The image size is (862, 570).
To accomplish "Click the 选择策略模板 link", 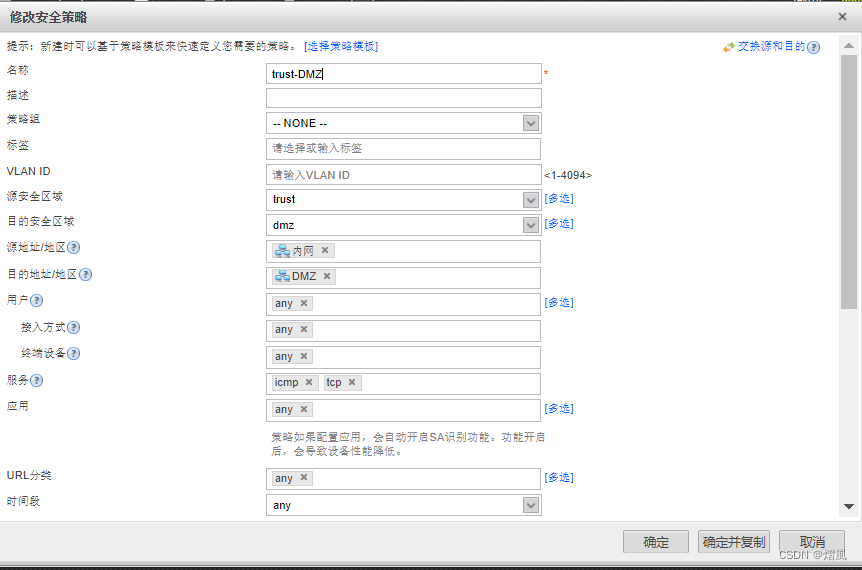I will tap(341, 46).
